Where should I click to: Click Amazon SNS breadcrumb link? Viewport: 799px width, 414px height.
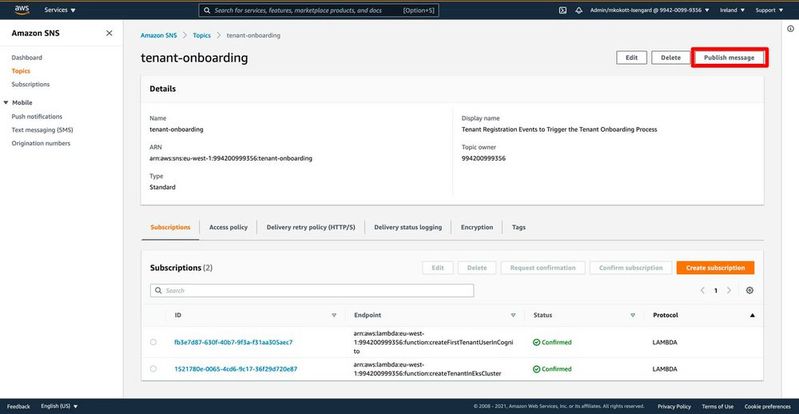(158, 36)
